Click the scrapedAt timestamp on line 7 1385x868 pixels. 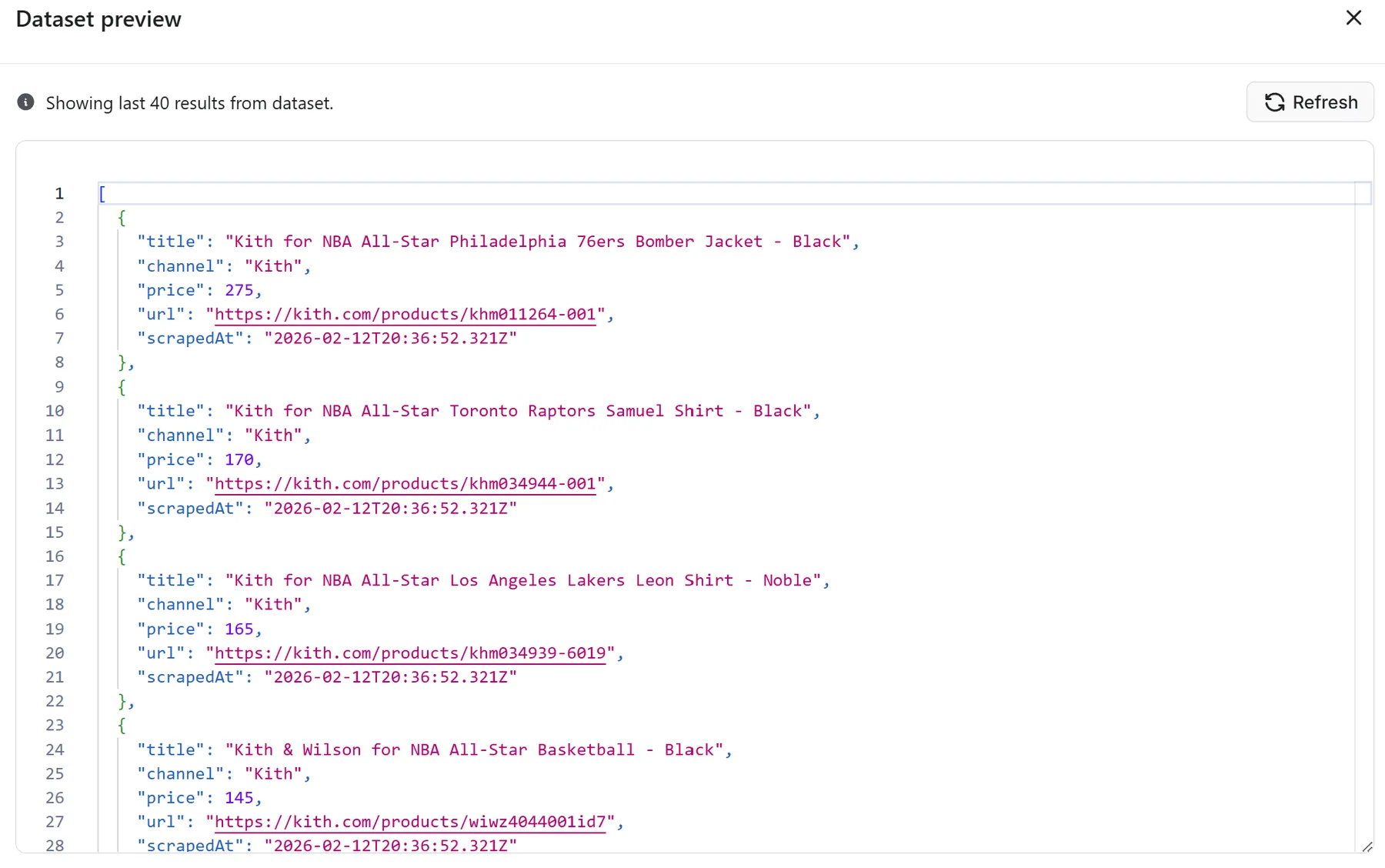(x=390, y=338)
